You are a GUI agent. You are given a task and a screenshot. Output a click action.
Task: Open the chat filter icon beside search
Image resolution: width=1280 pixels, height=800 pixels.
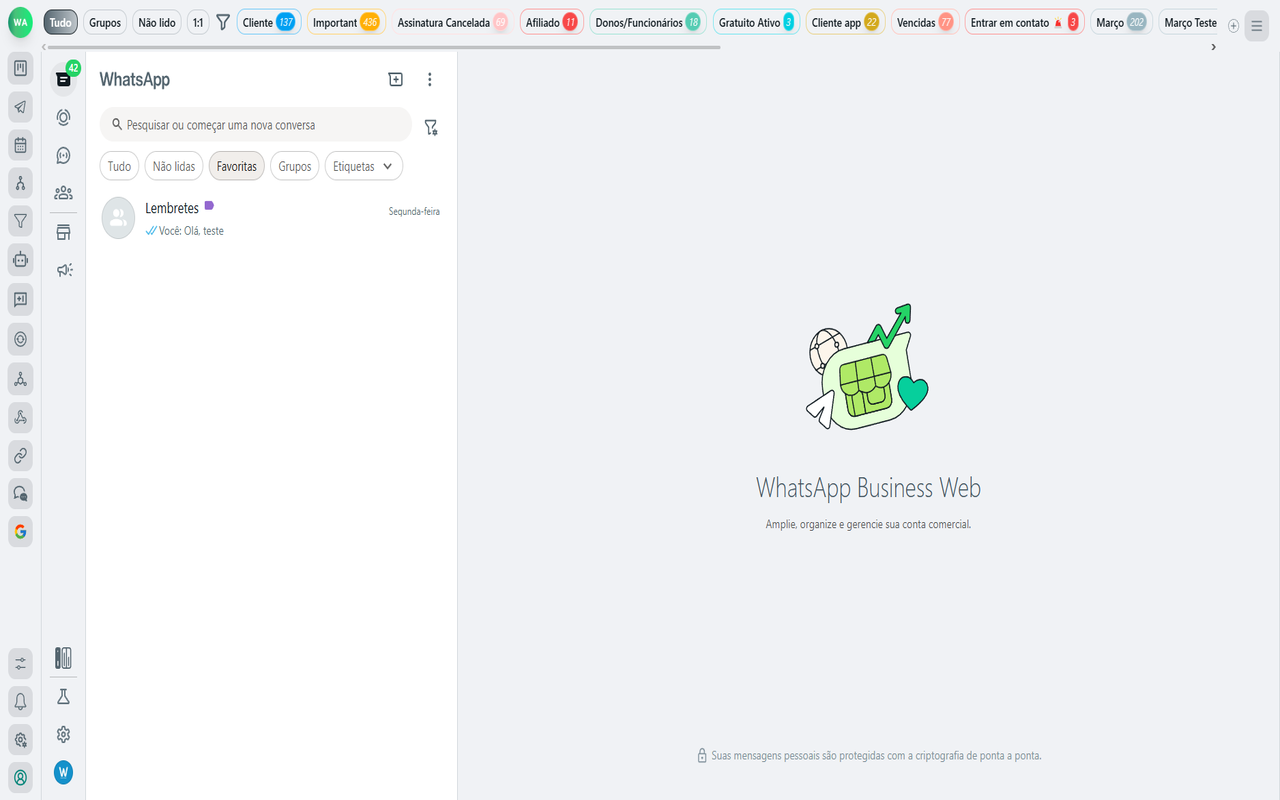pos(431,127)
